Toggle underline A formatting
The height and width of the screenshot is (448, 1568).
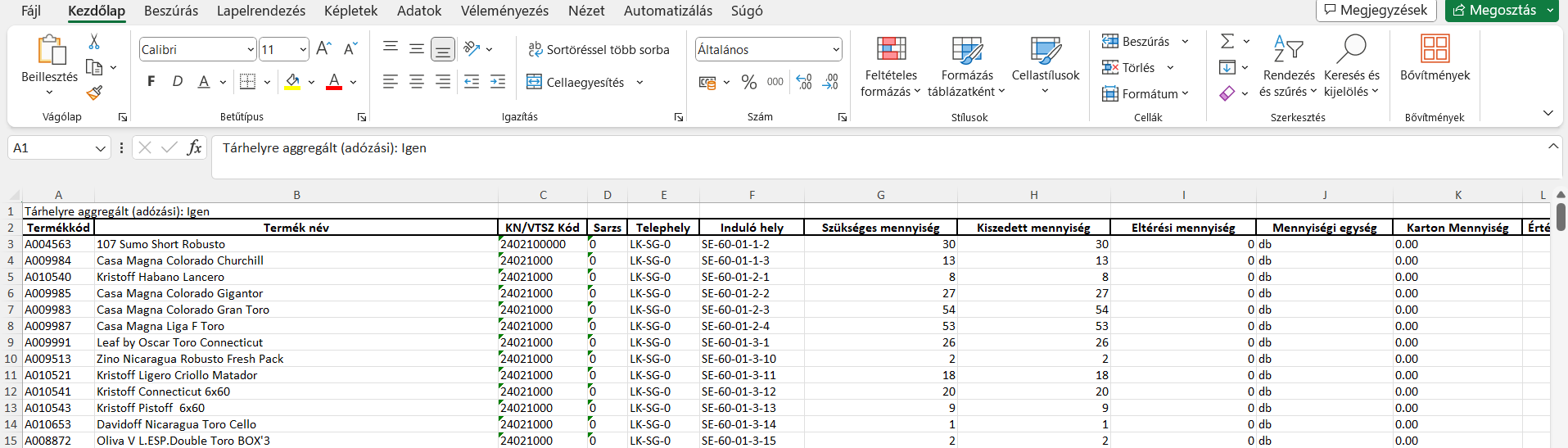(203, 82)
